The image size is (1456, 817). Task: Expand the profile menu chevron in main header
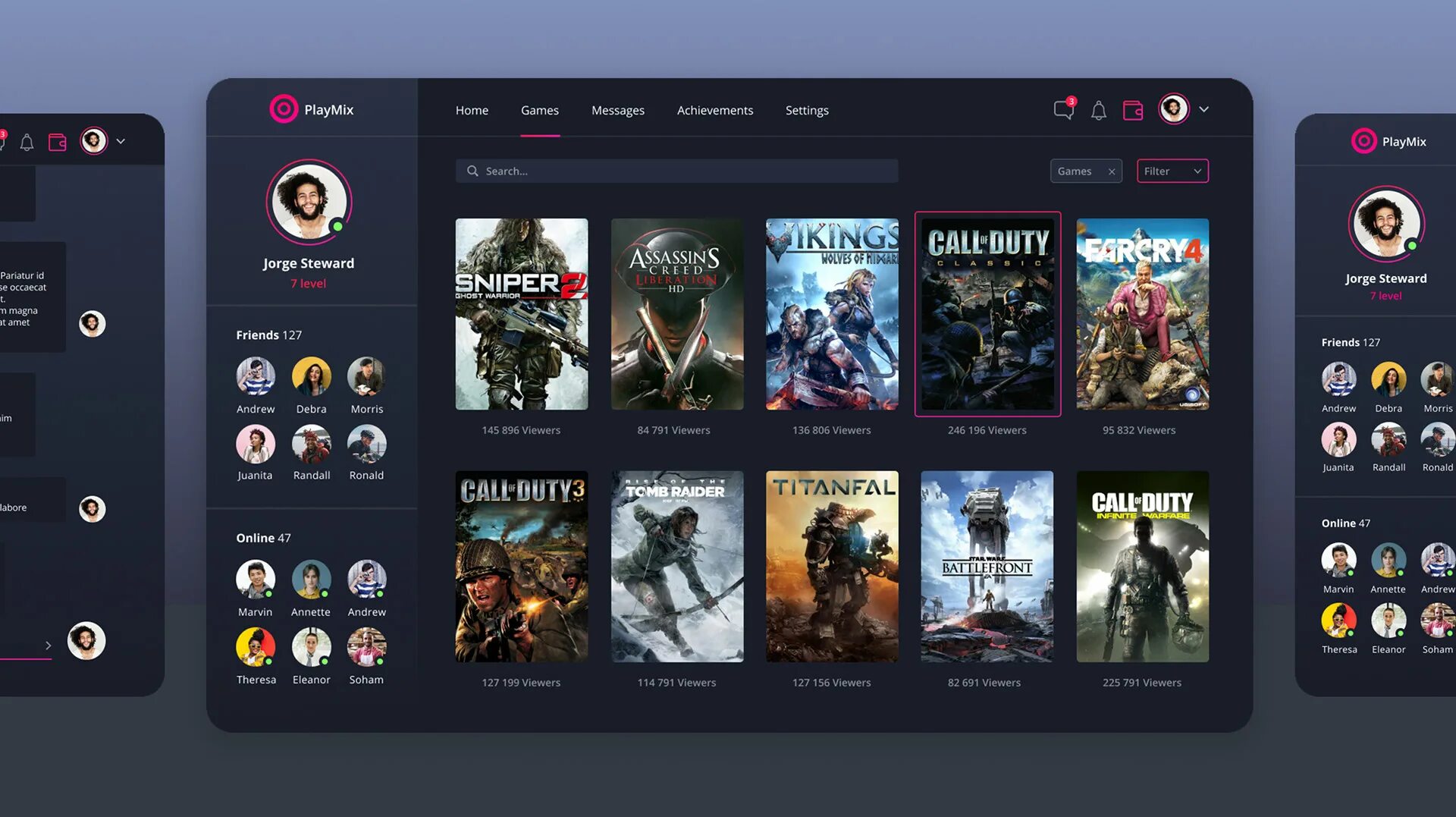[1203, 109]
